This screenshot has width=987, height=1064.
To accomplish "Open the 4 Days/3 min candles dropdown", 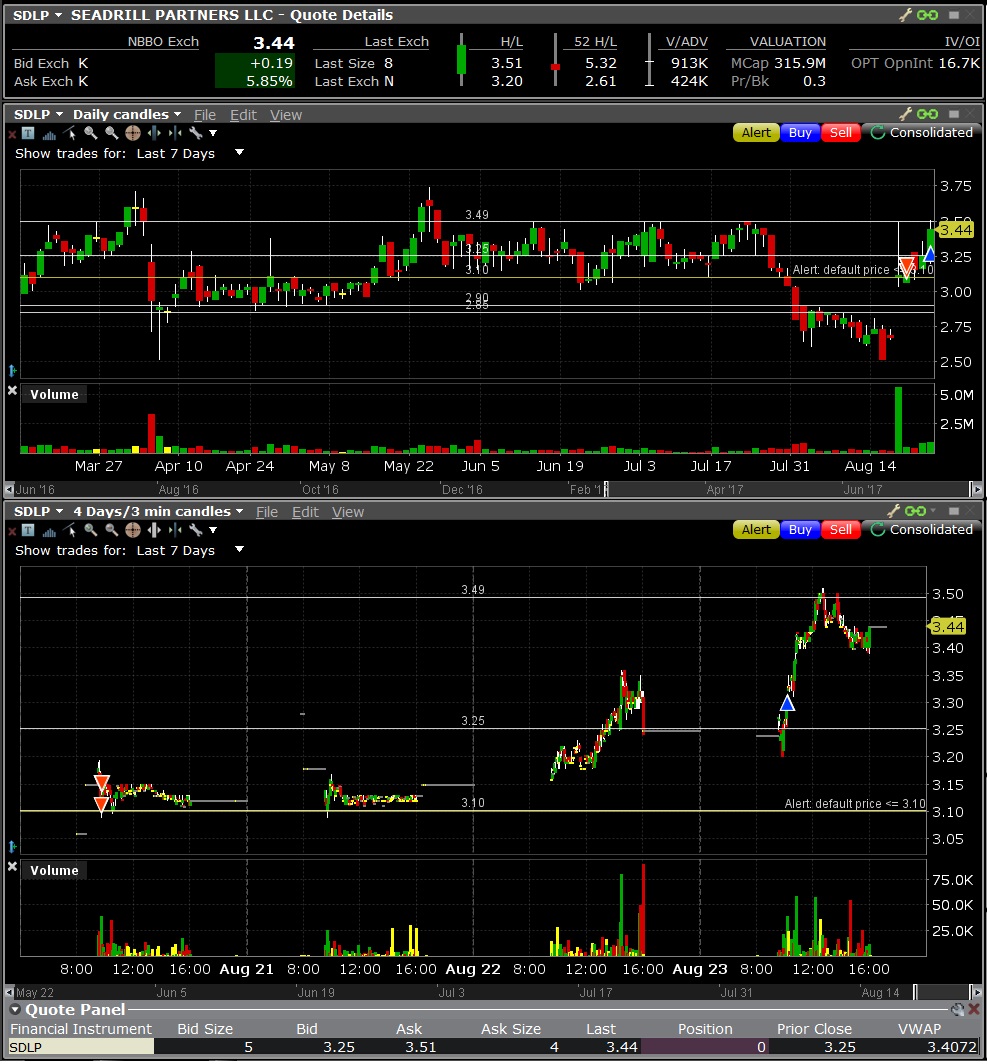I will 158,511.
